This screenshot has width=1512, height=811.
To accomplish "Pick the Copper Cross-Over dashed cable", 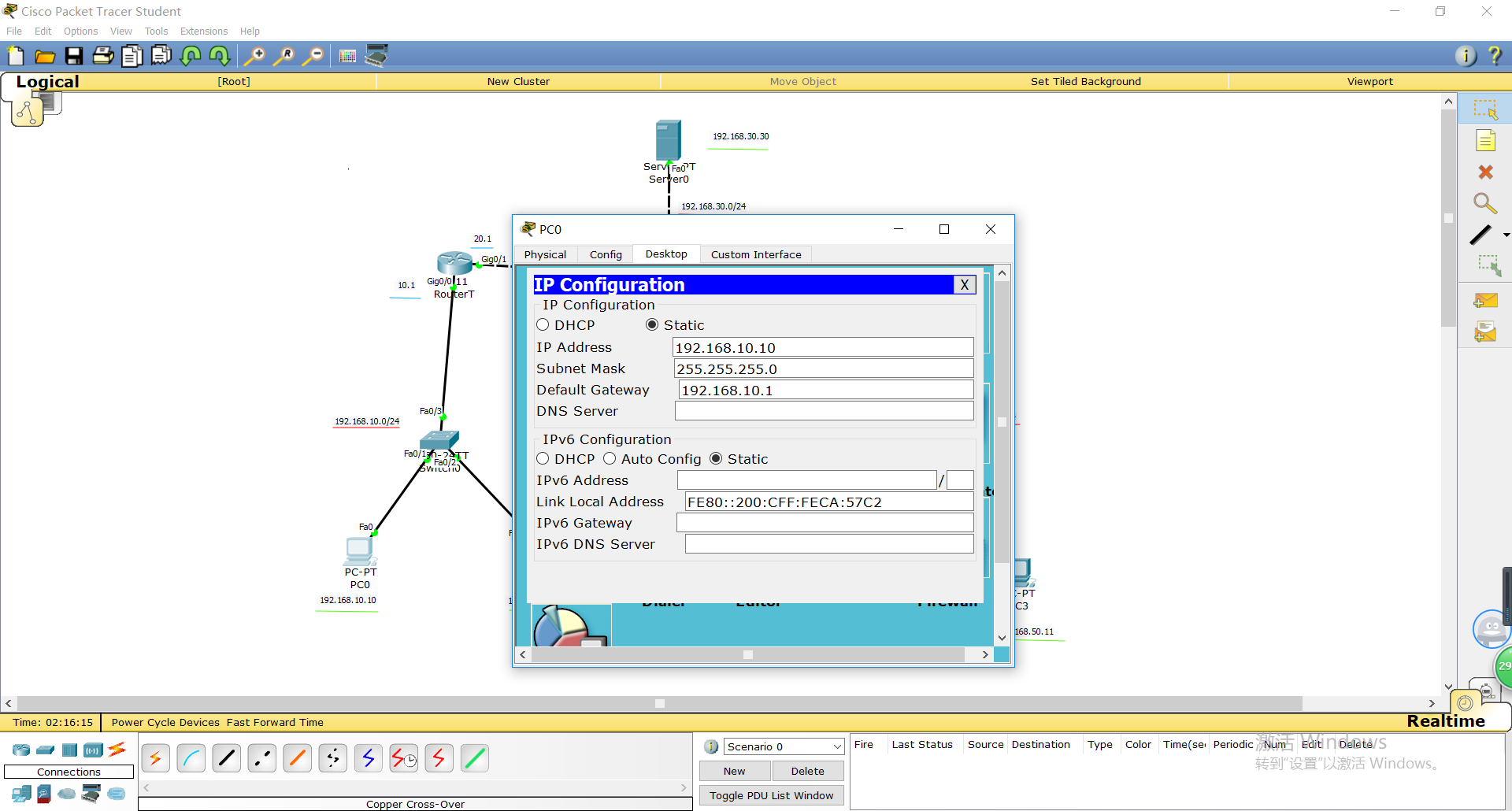I will point(262,758).
